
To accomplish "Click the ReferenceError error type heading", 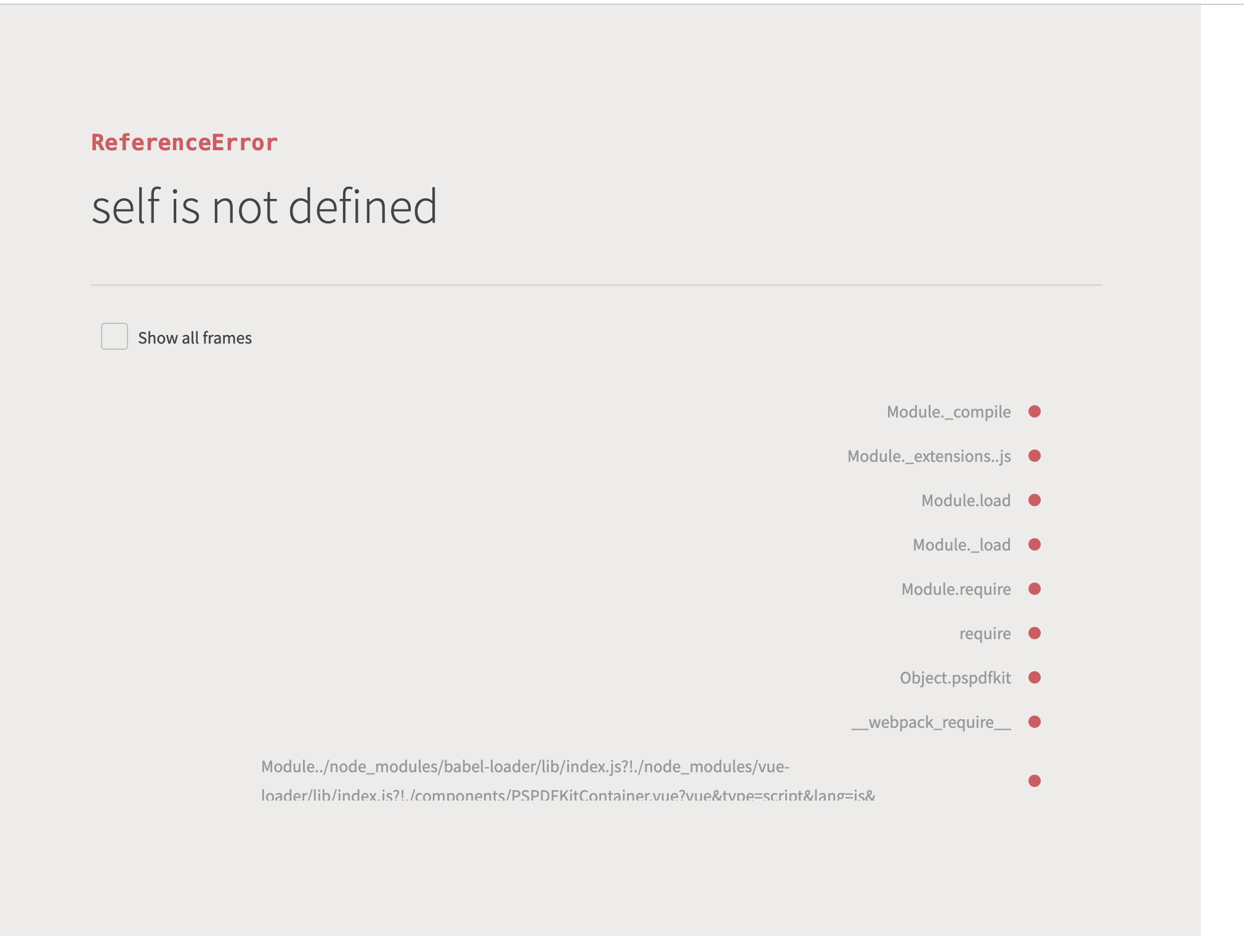I will pyautogui.click(x=184, y=142).
